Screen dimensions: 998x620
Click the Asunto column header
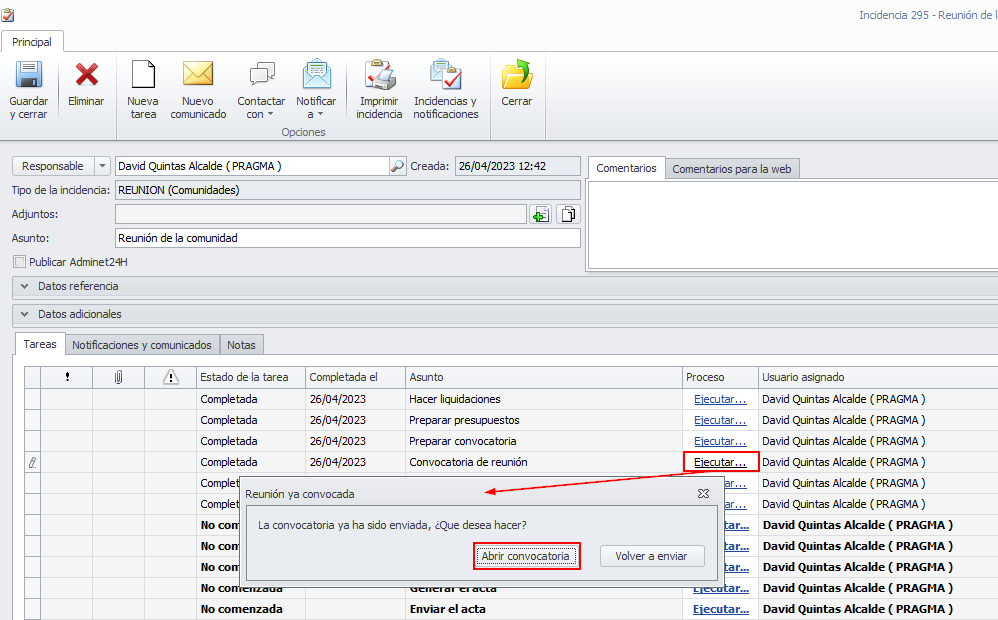544,377
